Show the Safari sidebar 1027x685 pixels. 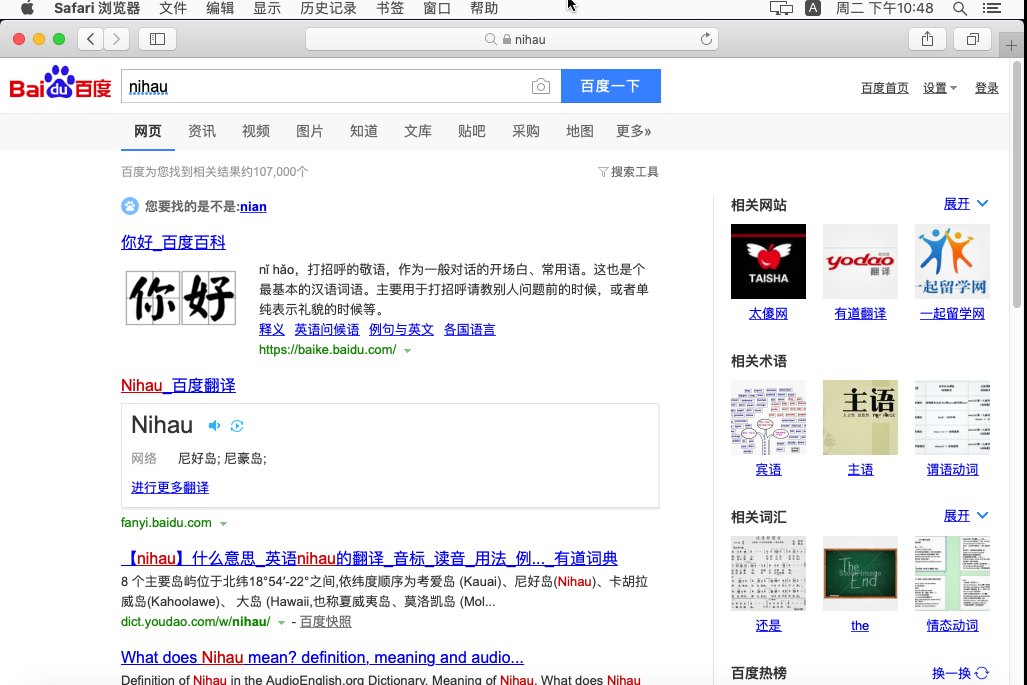click(157, 39)
